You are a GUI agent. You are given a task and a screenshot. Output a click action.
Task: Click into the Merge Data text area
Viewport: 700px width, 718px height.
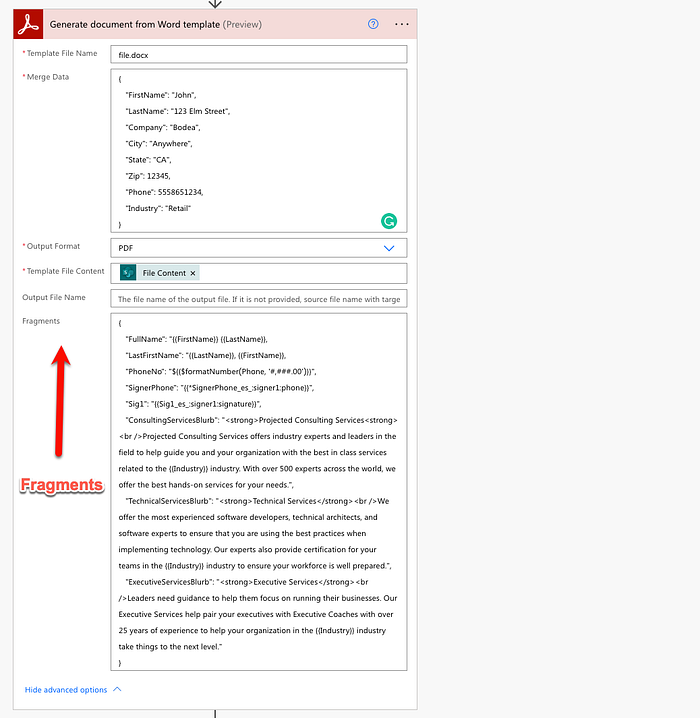(x=259, y=151)
